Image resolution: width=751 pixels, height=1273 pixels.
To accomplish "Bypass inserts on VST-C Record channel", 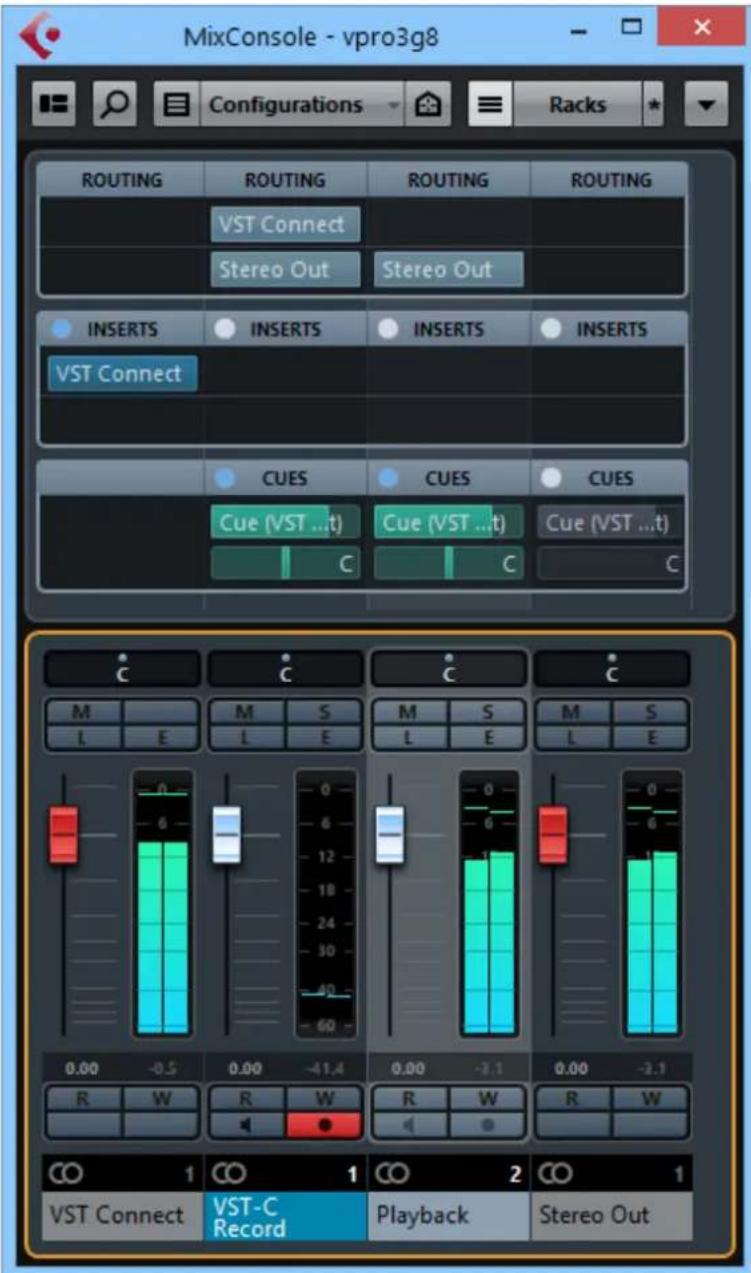I will click(224, 329).
